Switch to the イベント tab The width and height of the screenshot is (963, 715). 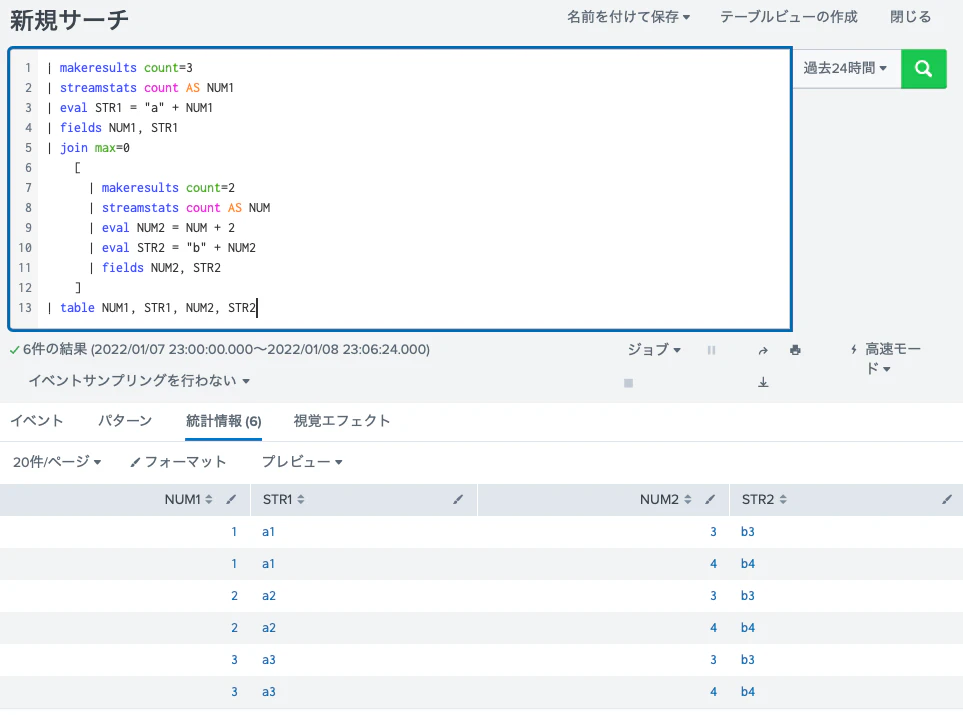click(x=37, y=421)
